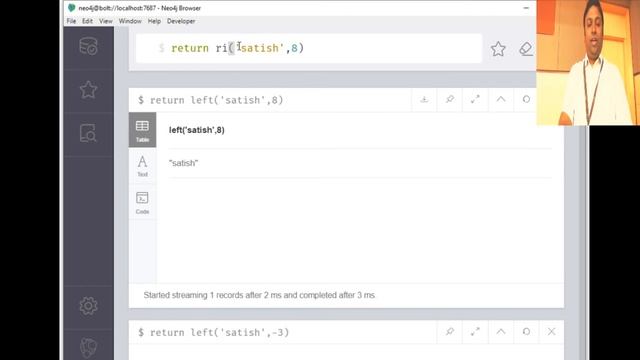Close the left('satish',-3) result frame
640x360 pixels.
point(551,332)
